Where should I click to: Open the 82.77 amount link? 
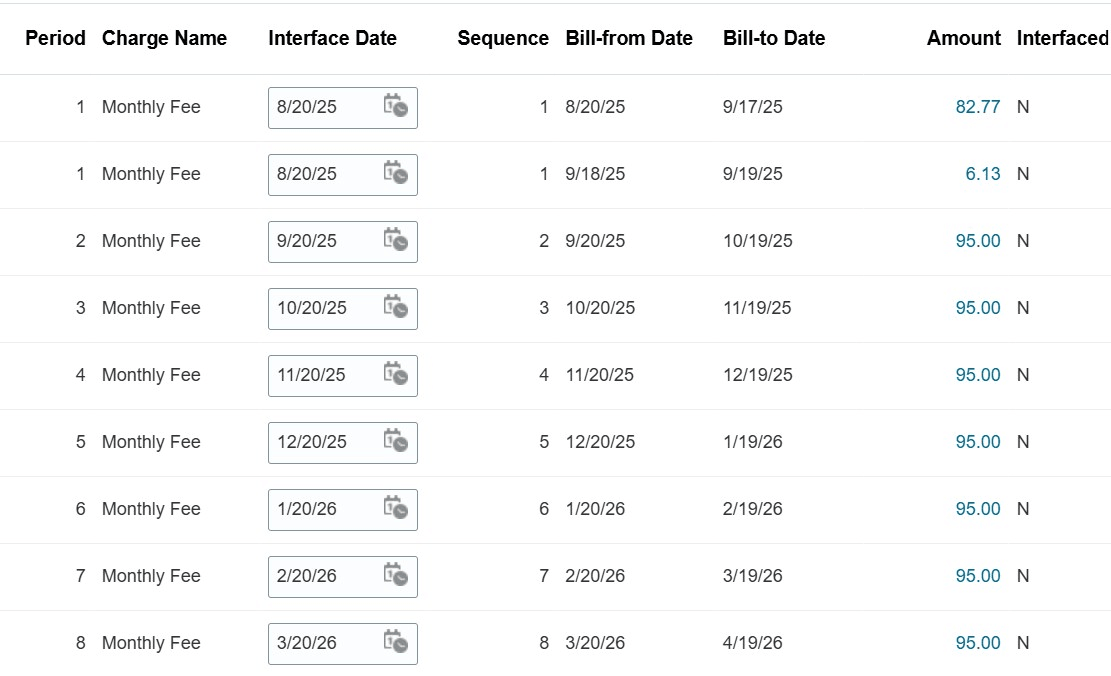coord(978,107)
